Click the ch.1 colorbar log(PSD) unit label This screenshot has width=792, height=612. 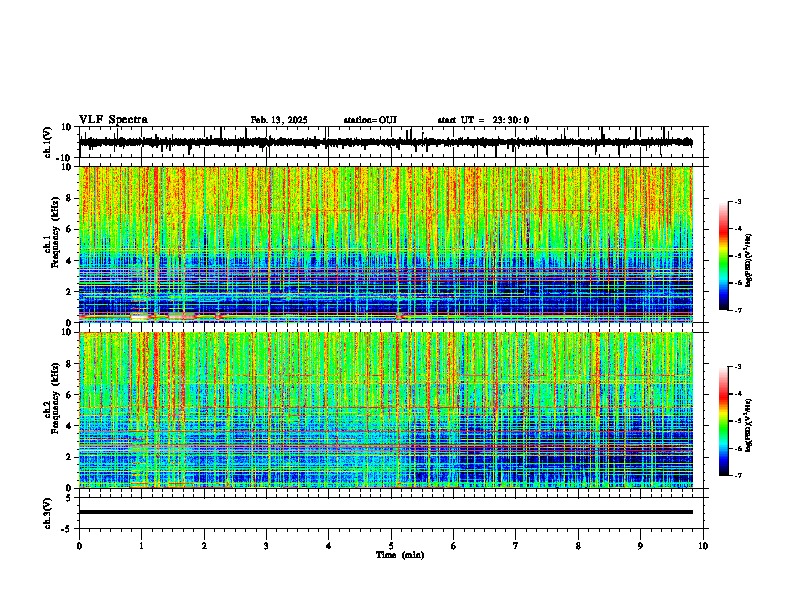749,260
